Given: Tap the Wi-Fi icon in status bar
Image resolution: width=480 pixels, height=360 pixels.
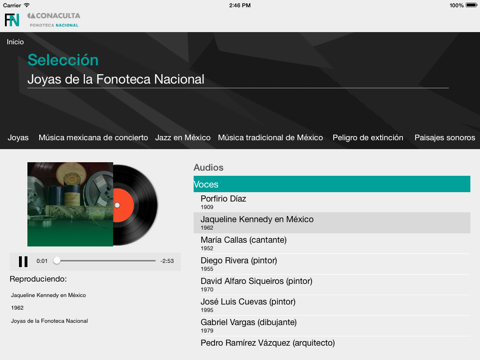Looking at the screenshot, I should (27, 5).
